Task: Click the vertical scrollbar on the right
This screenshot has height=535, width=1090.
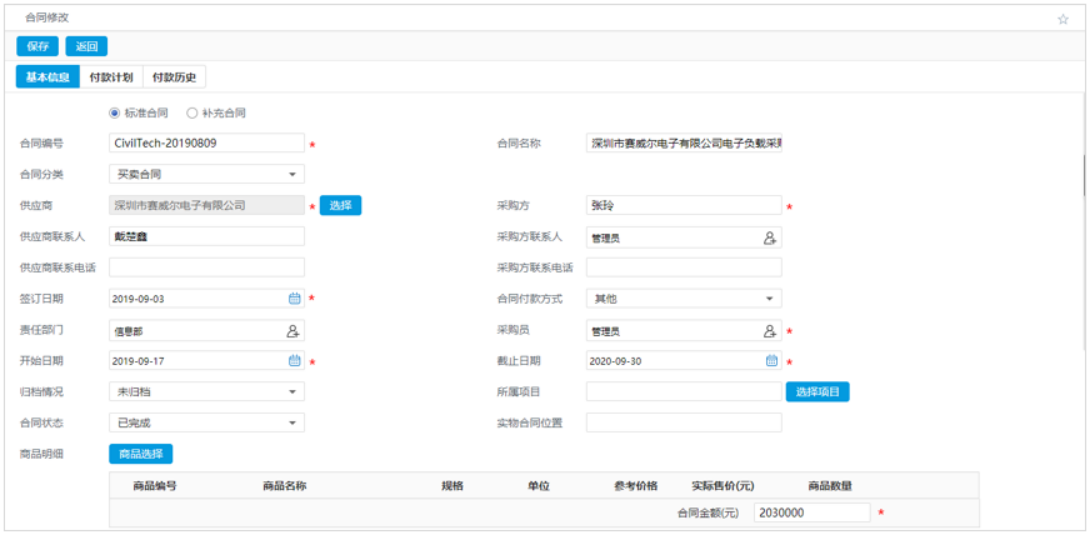Action: (x=1084, y=175)
